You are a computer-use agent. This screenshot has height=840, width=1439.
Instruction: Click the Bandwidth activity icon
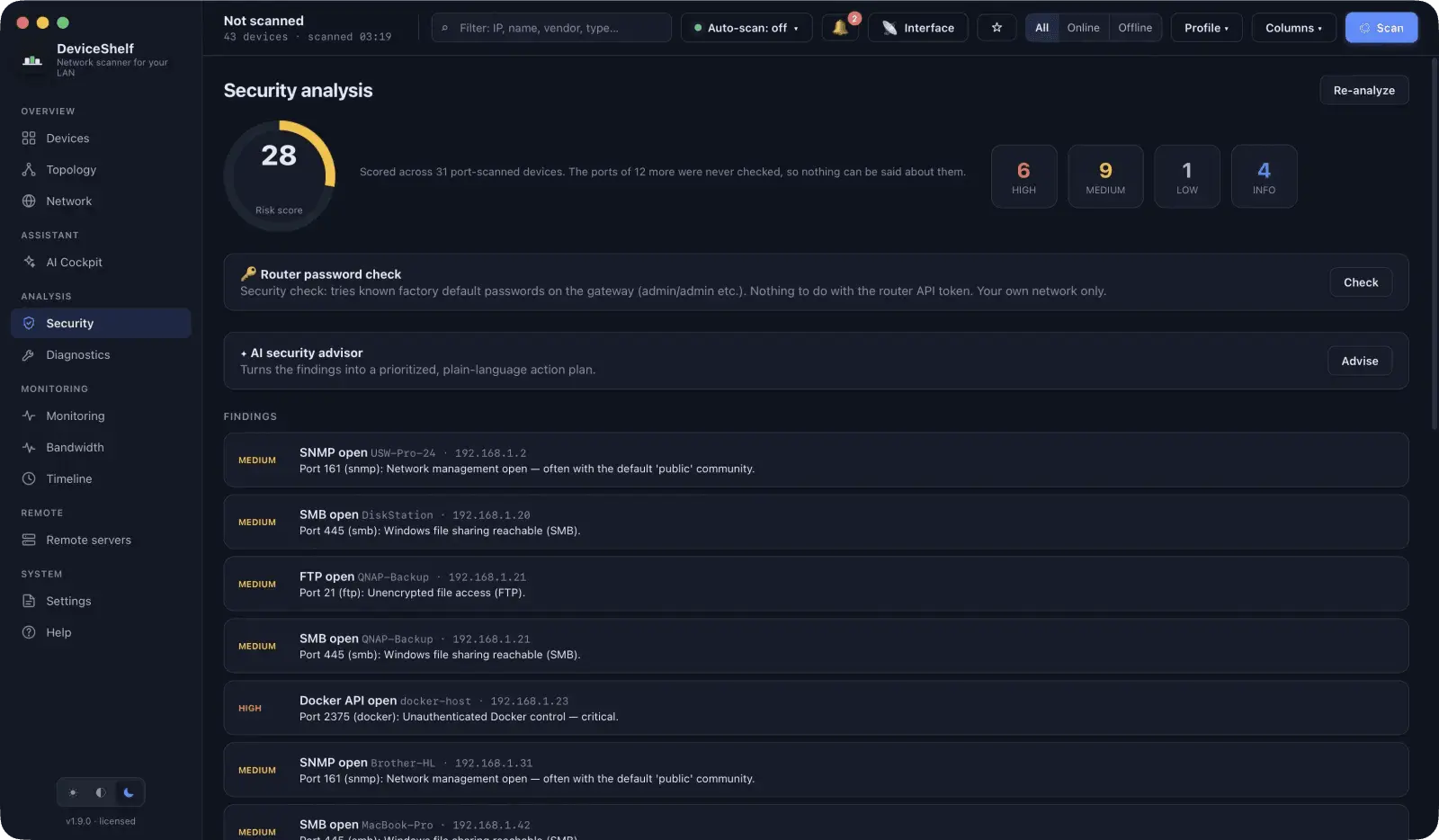pyautogui.click(x=29, y=448)
